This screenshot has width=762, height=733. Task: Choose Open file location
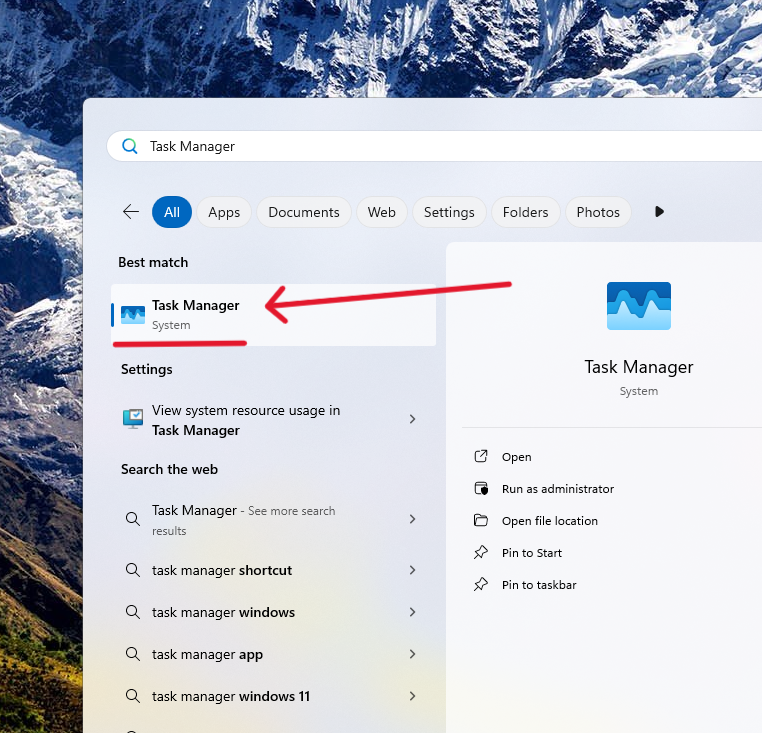click(550, 521)
